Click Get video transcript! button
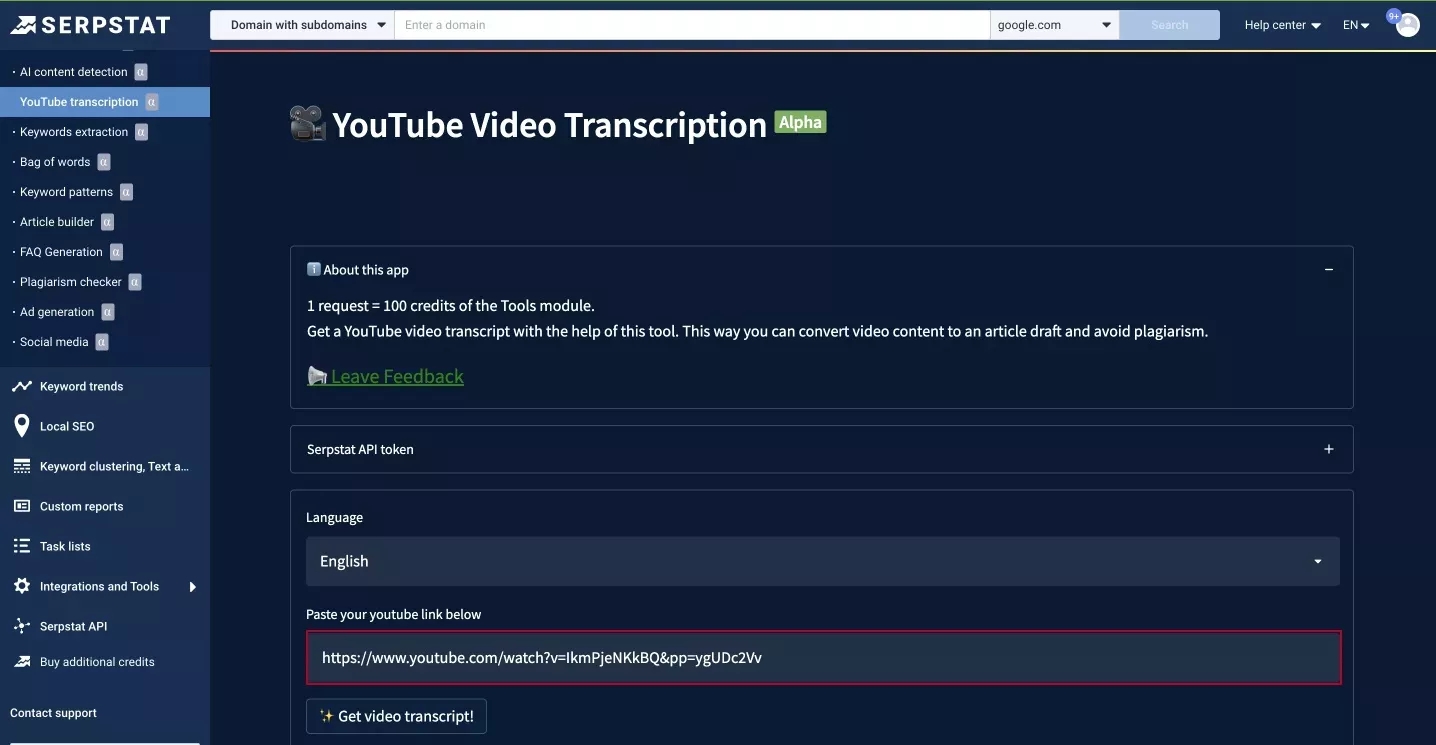The width and height of the screenshot is (1436, 745). [396, 716]
